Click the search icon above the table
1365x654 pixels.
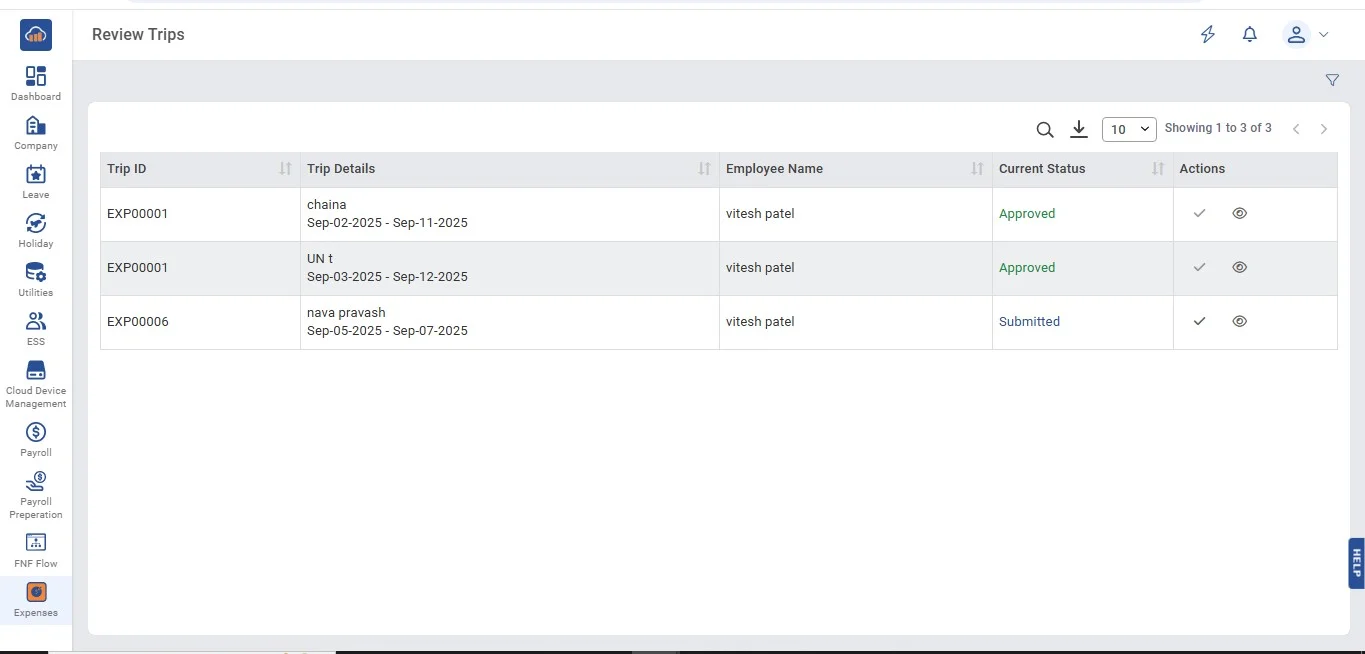pyautogui.click(x=1045, y=129)
